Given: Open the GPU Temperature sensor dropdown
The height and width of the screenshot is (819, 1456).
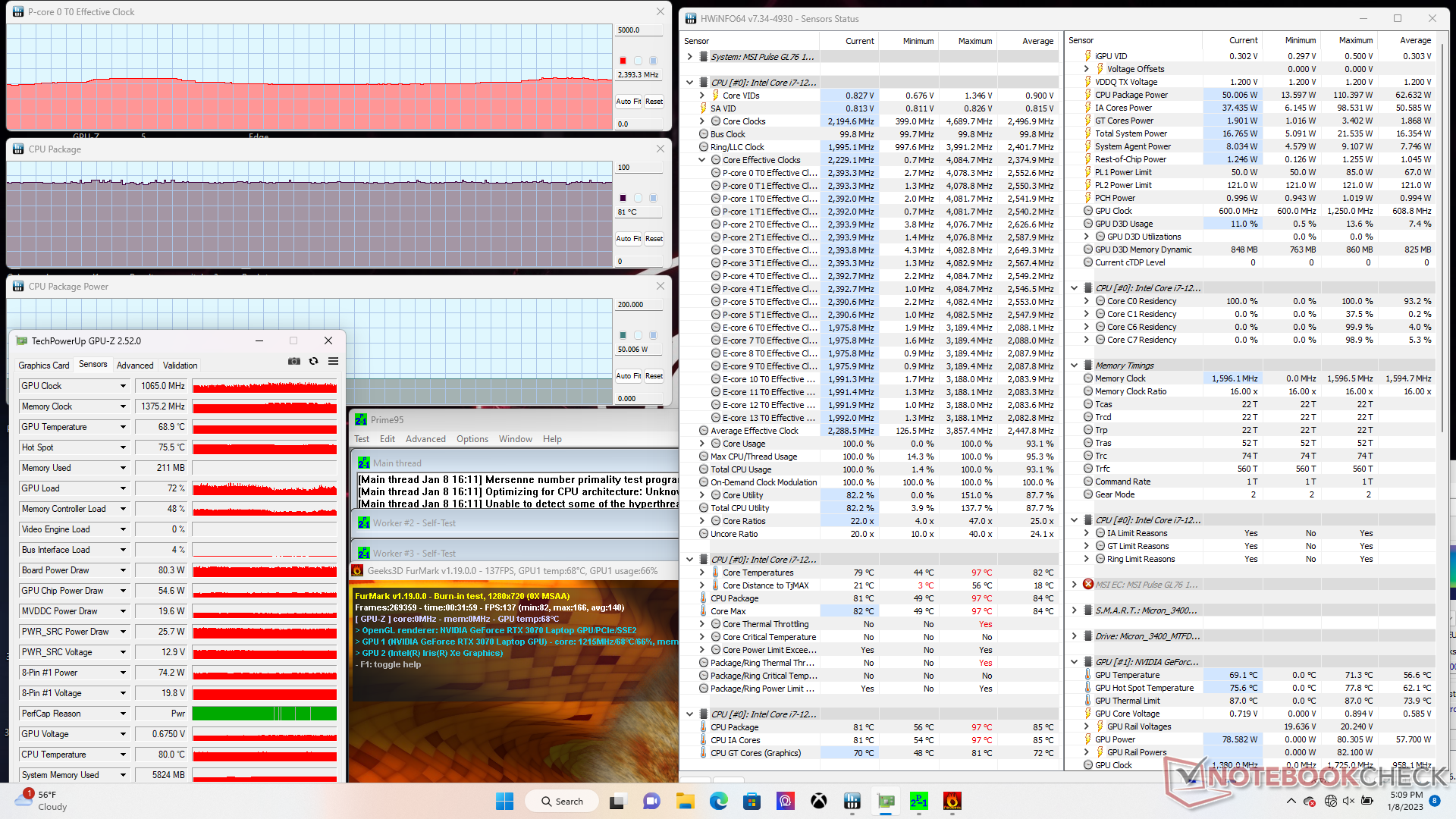Looking at the screenshot, I should coord(123,427).
